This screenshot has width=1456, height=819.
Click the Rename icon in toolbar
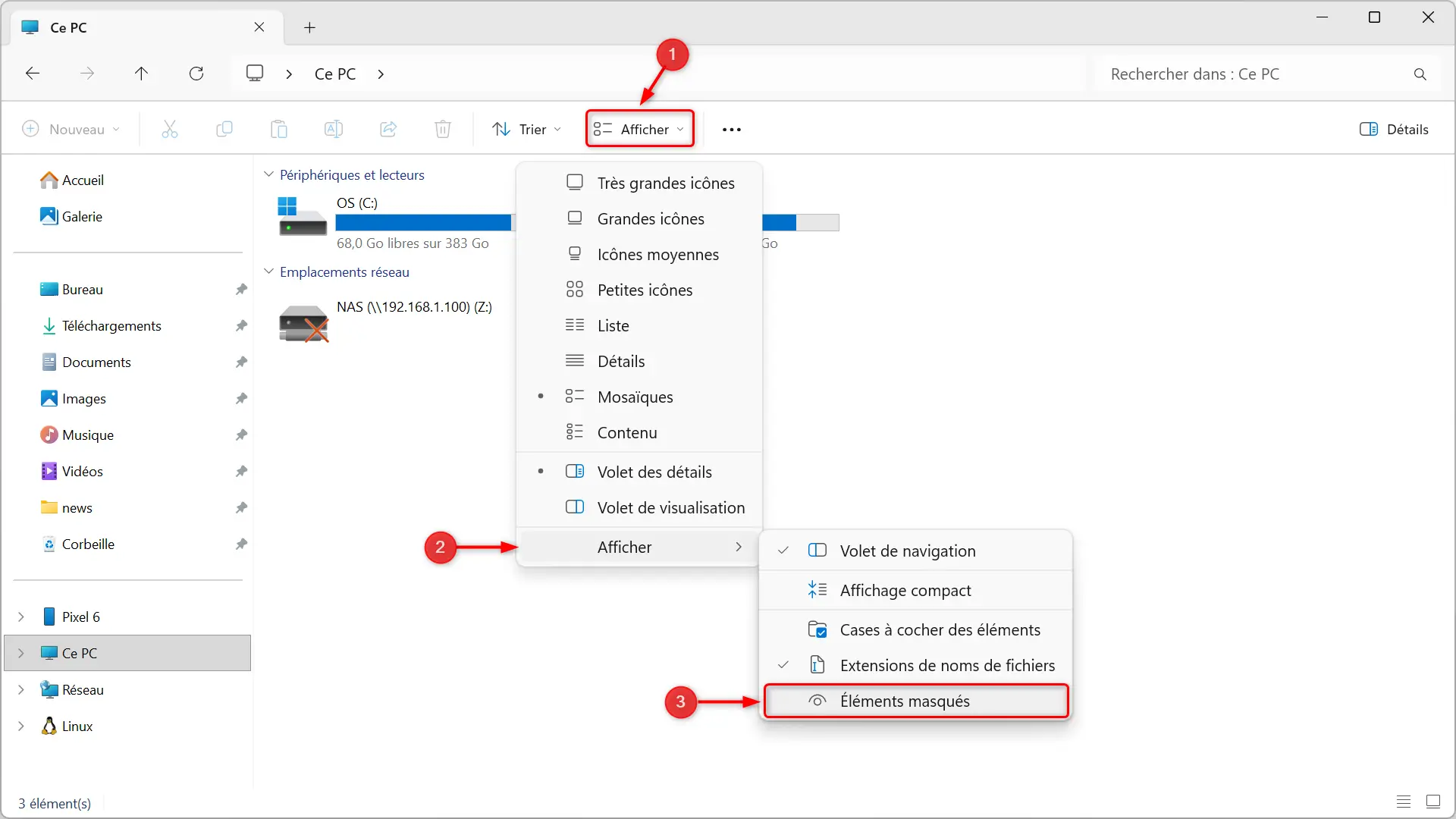click(x=334, y=130)
